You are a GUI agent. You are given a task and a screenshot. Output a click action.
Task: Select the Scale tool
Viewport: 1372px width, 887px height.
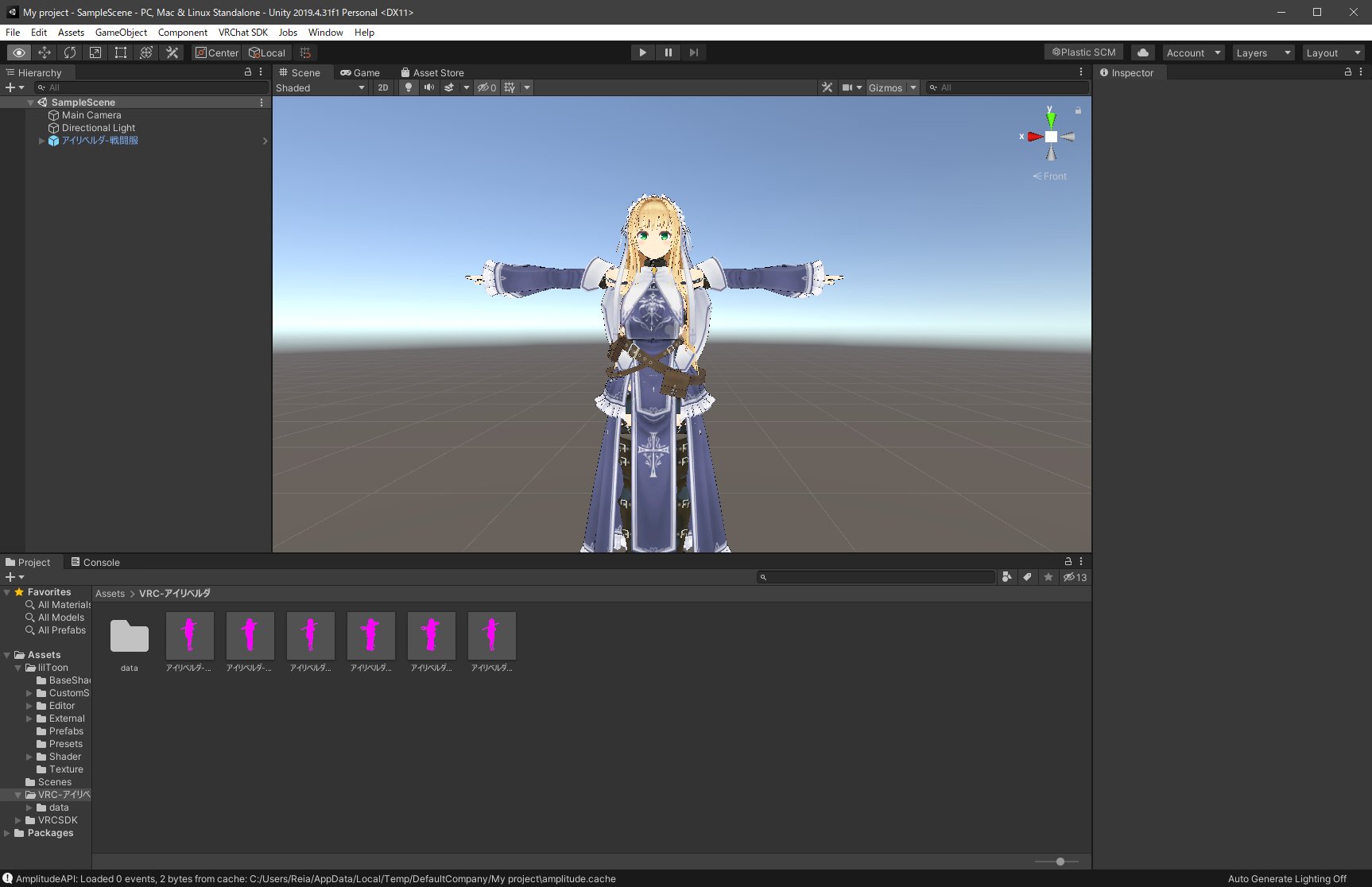coord(95,52)
